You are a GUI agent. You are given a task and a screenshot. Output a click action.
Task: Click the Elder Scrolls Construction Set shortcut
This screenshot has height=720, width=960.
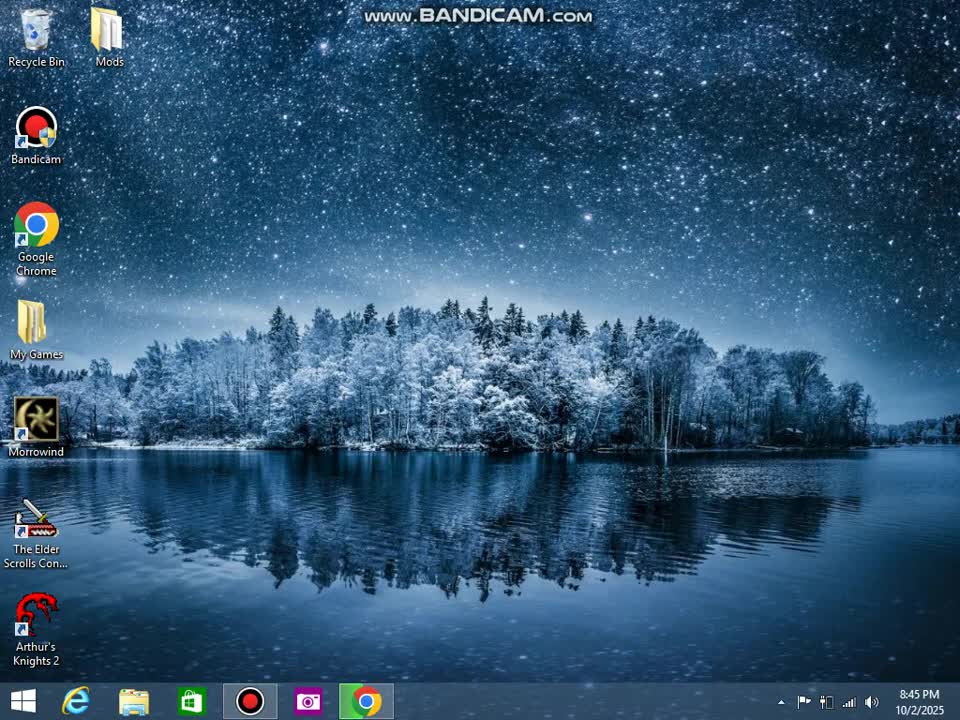pos(36,518)
